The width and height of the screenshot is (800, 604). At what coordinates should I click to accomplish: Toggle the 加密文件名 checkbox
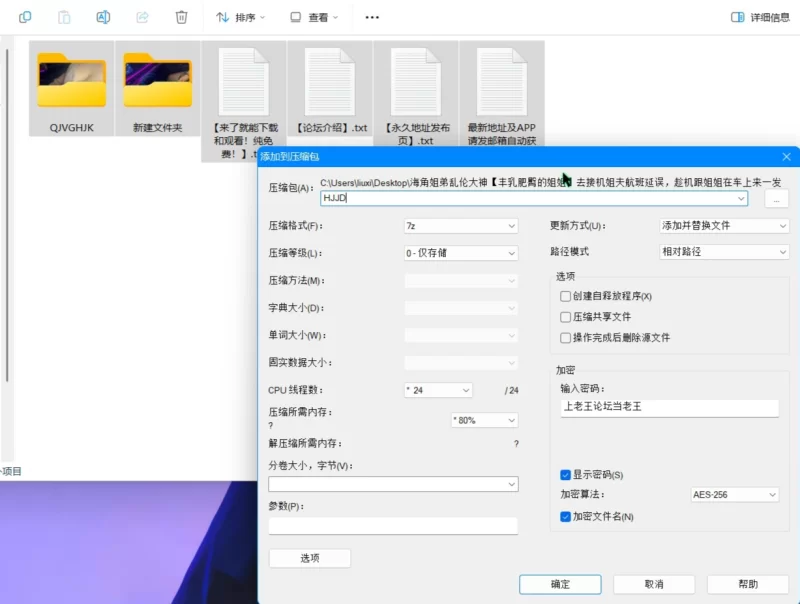[566, 517]
